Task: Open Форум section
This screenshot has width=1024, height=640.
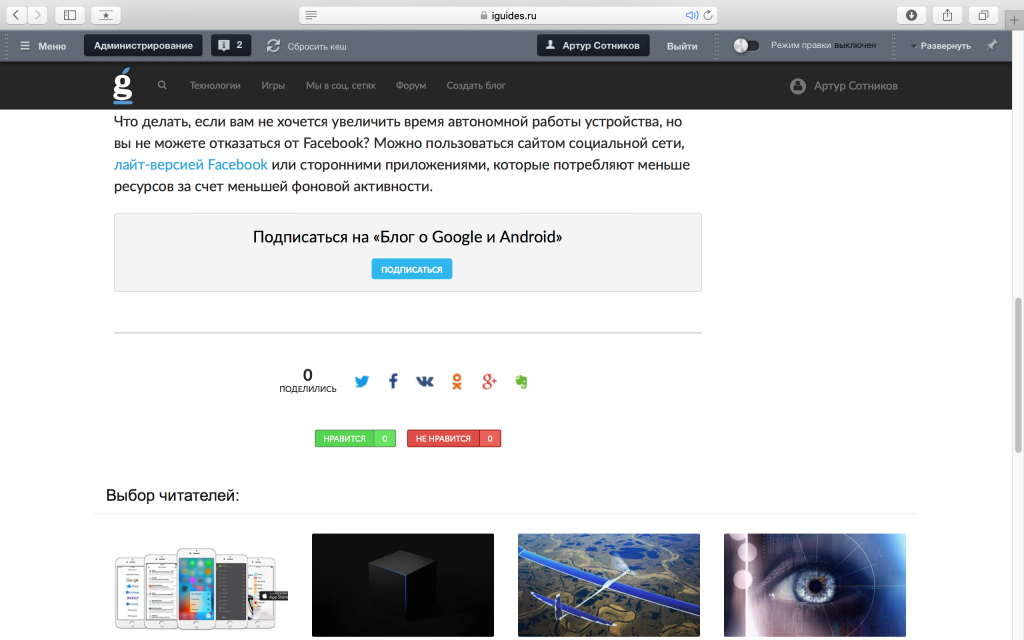Action: 411,86
